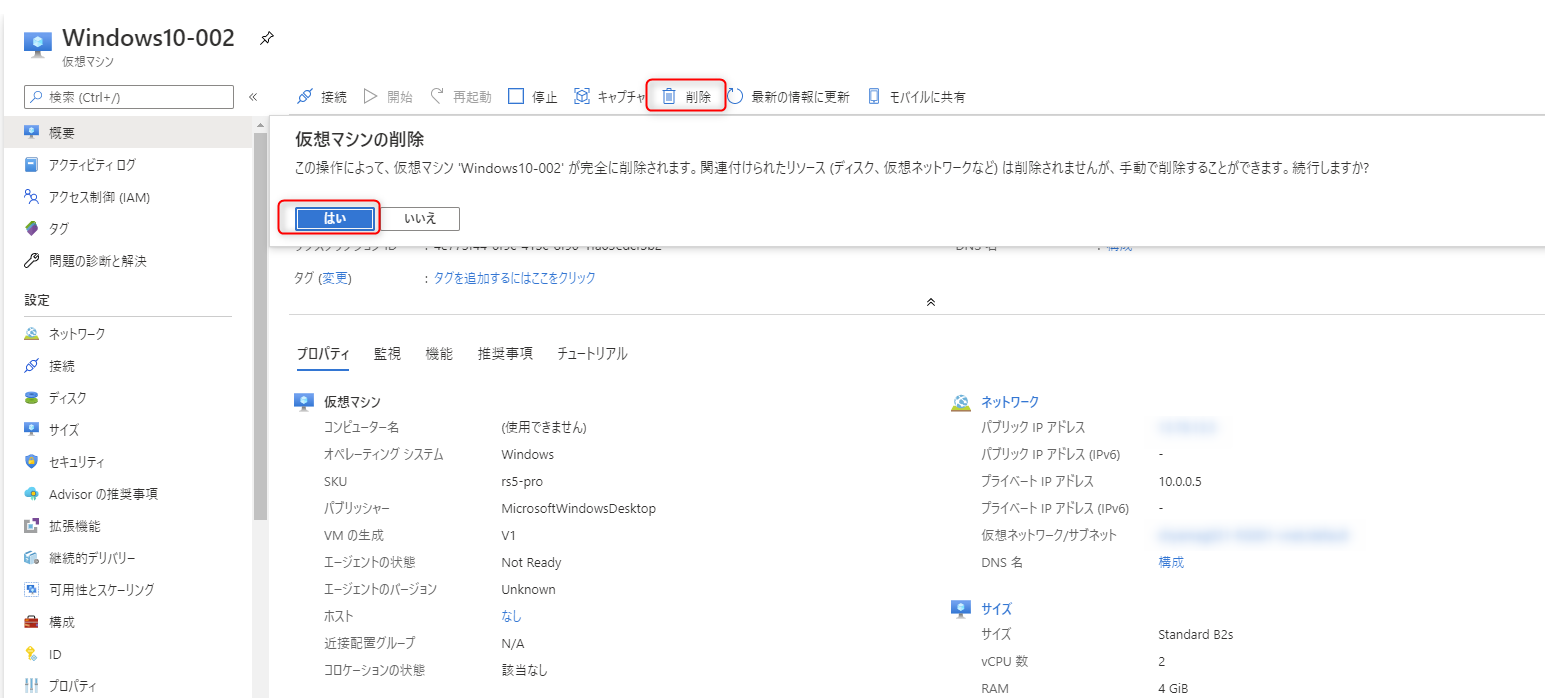1546x698 pixels.
Task: Click the 継続的デリバリー icon in sidebar
Action: 31,558
